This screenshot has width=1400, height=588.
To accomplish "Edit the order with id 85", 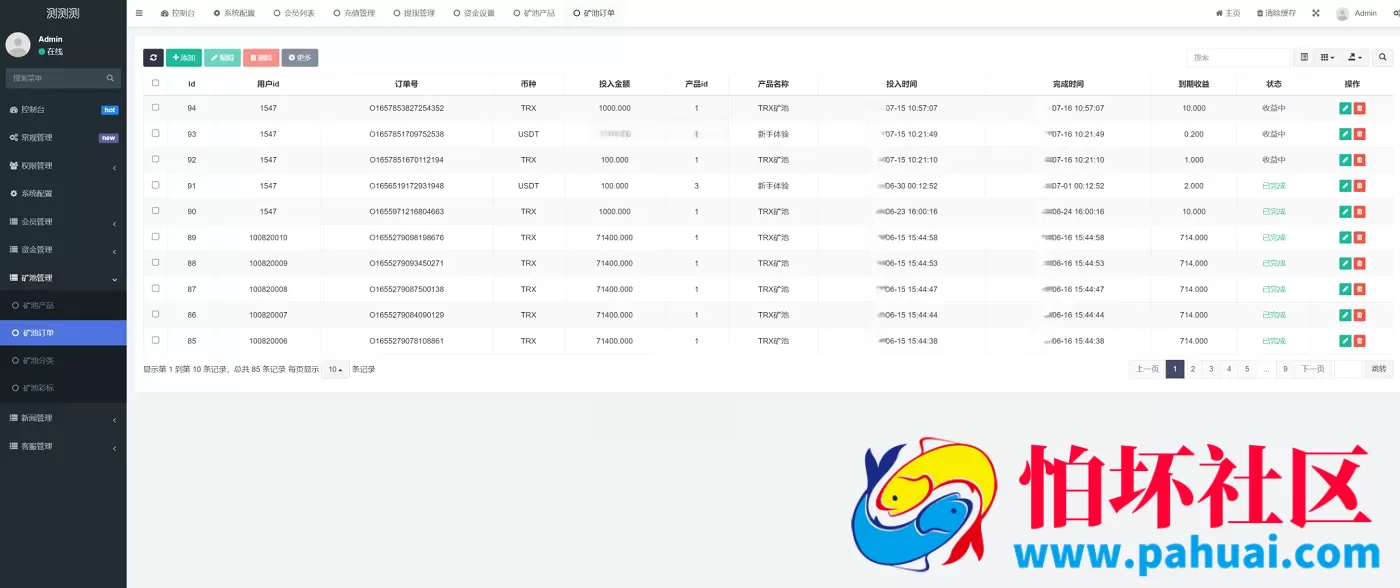I will [x=1345, y=341].
